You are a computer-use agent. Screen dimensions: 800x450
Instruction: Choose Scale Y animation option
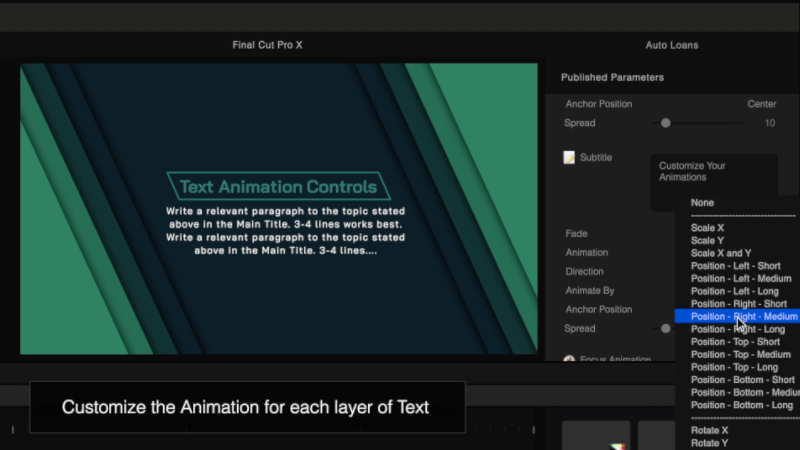707,240
